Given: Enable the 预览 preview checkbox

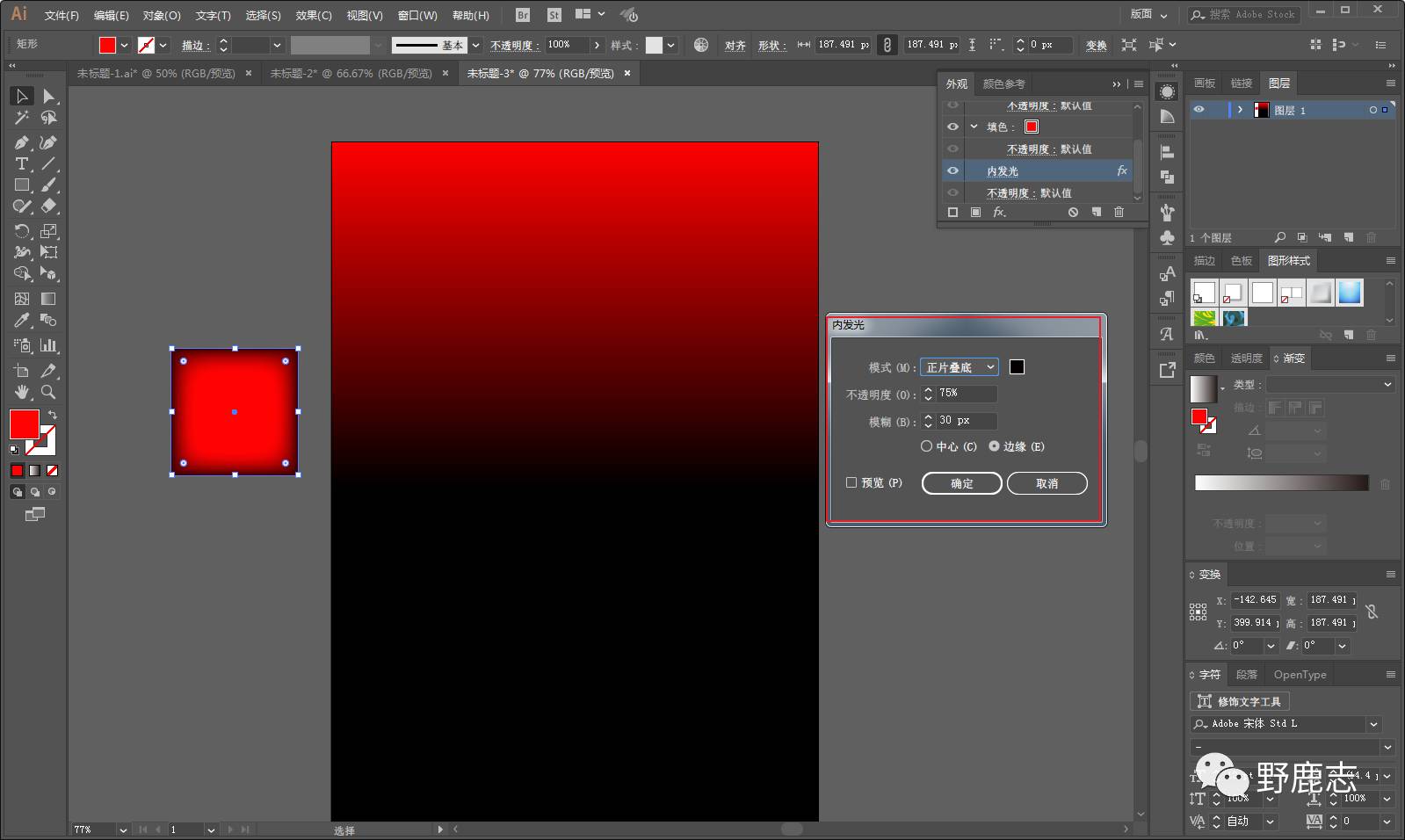Looking at the screenshot, I should (851, 482).
